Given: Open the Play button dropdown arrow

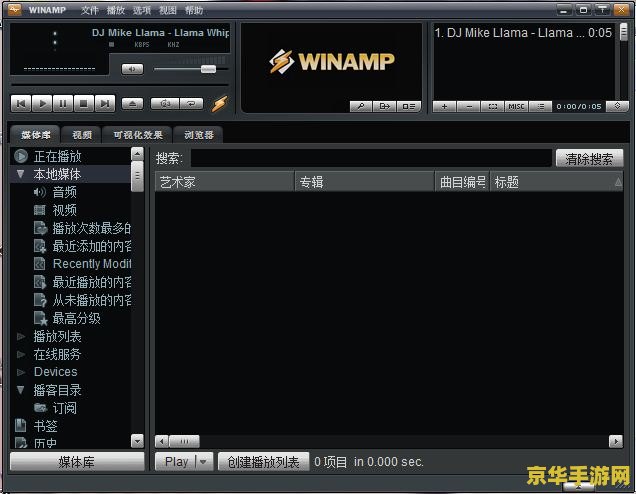Looking at the screenshot, I should coord(204,462).
